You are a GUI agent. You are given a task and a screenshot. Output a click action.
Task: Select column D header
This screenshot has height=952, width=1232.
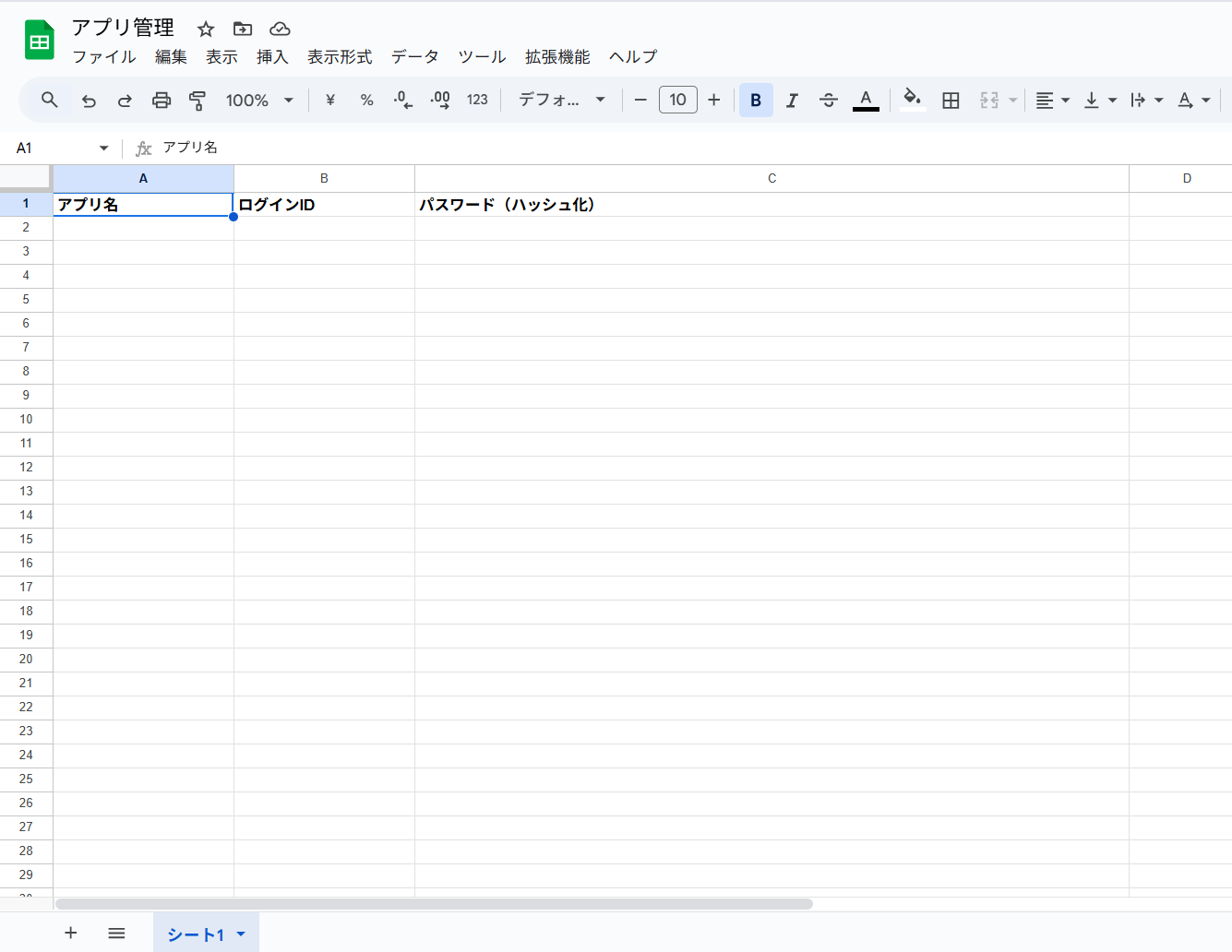point(1181,178)
